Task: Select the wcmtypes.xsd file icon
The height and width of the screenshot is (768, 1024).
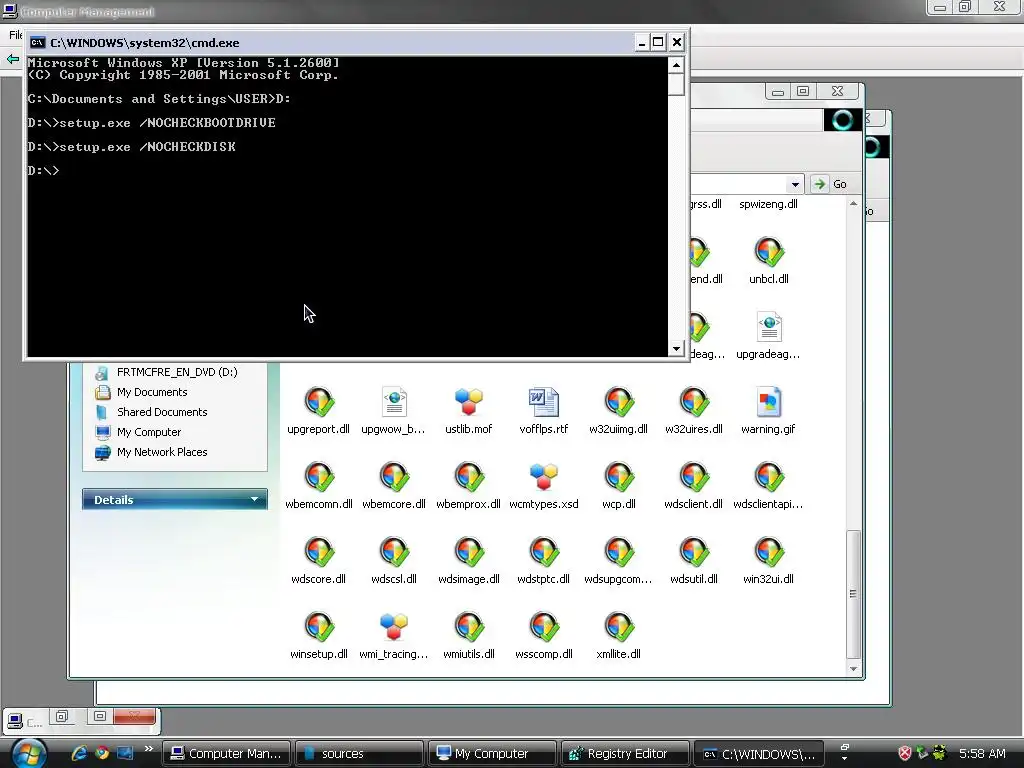Action: coord(544,477)
